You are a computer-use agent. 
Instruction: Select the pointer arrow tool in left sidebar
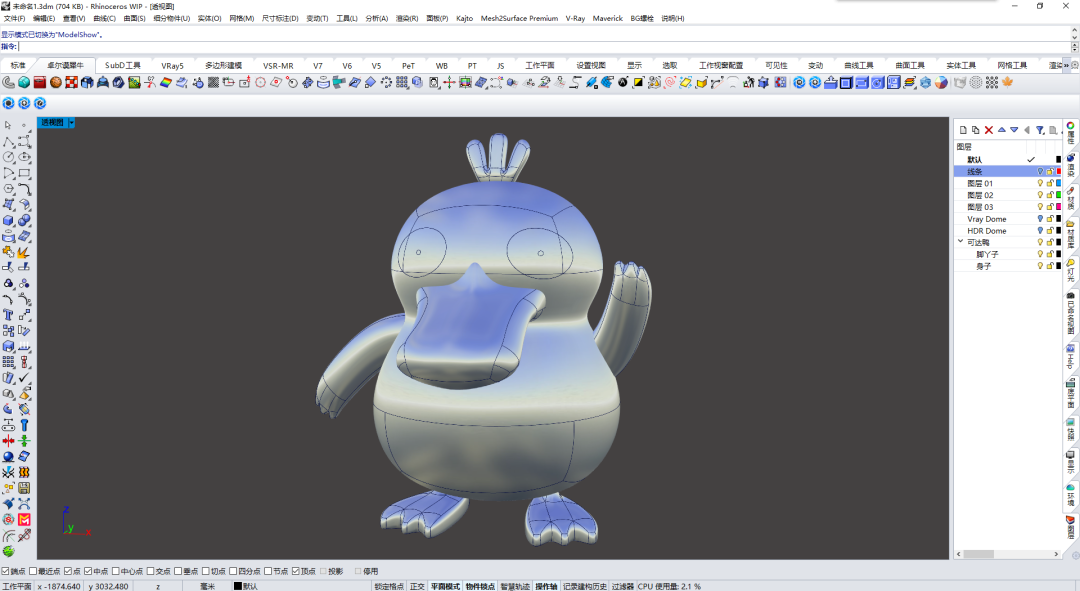(8, 125)
